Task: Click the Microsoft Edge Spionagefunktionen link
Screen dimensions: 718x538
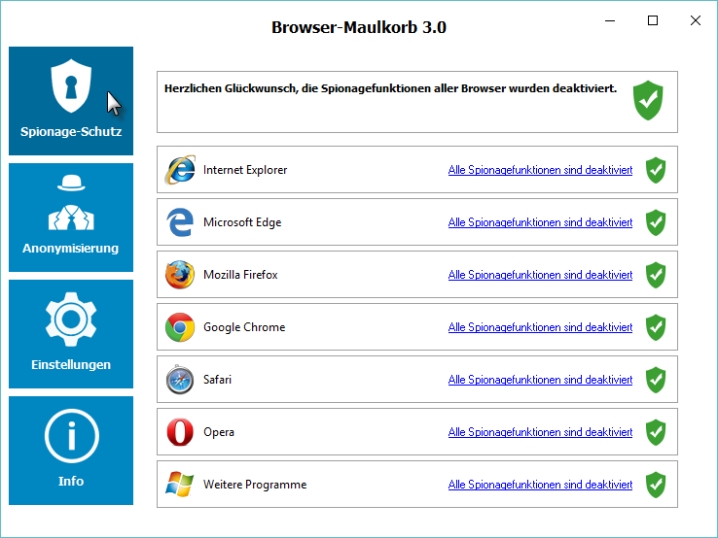Action: [x=540, y=223]
